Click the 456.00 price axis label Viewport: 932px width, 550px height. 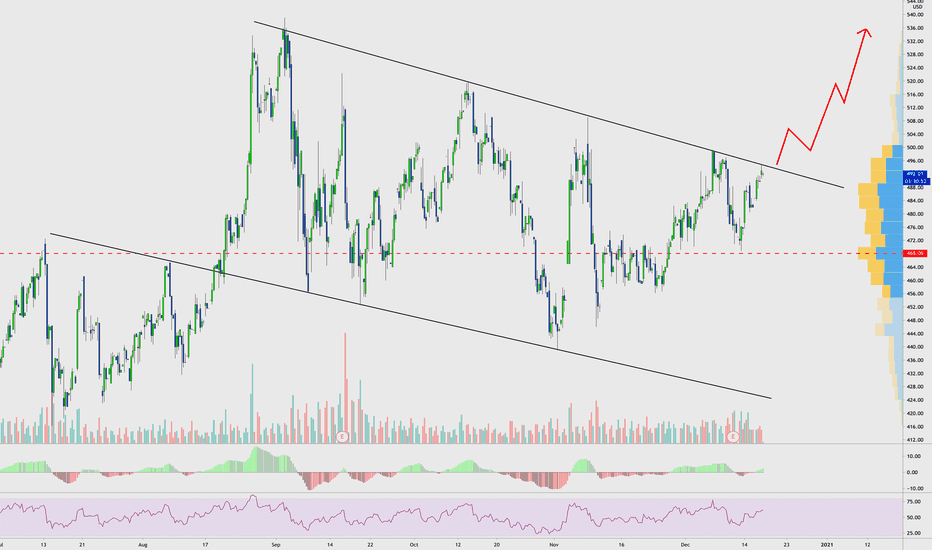tap(915, 294)
